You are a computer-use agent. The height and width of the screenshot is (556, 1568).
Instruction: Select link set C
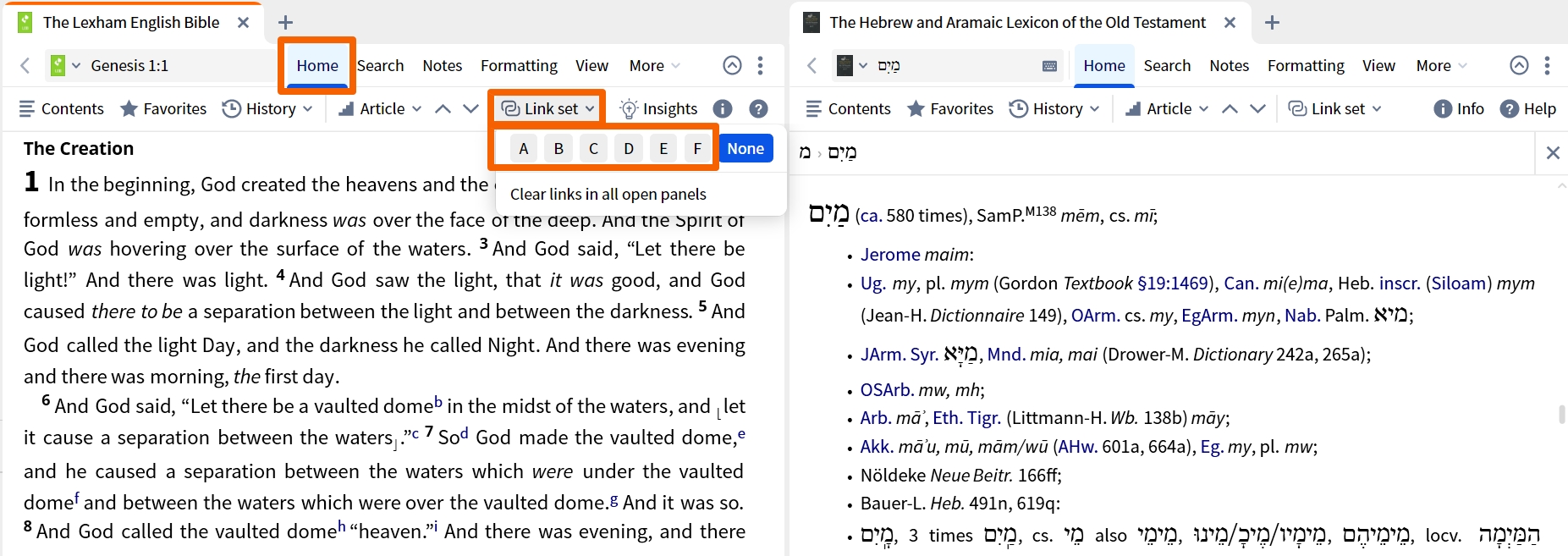pos(593,148)
